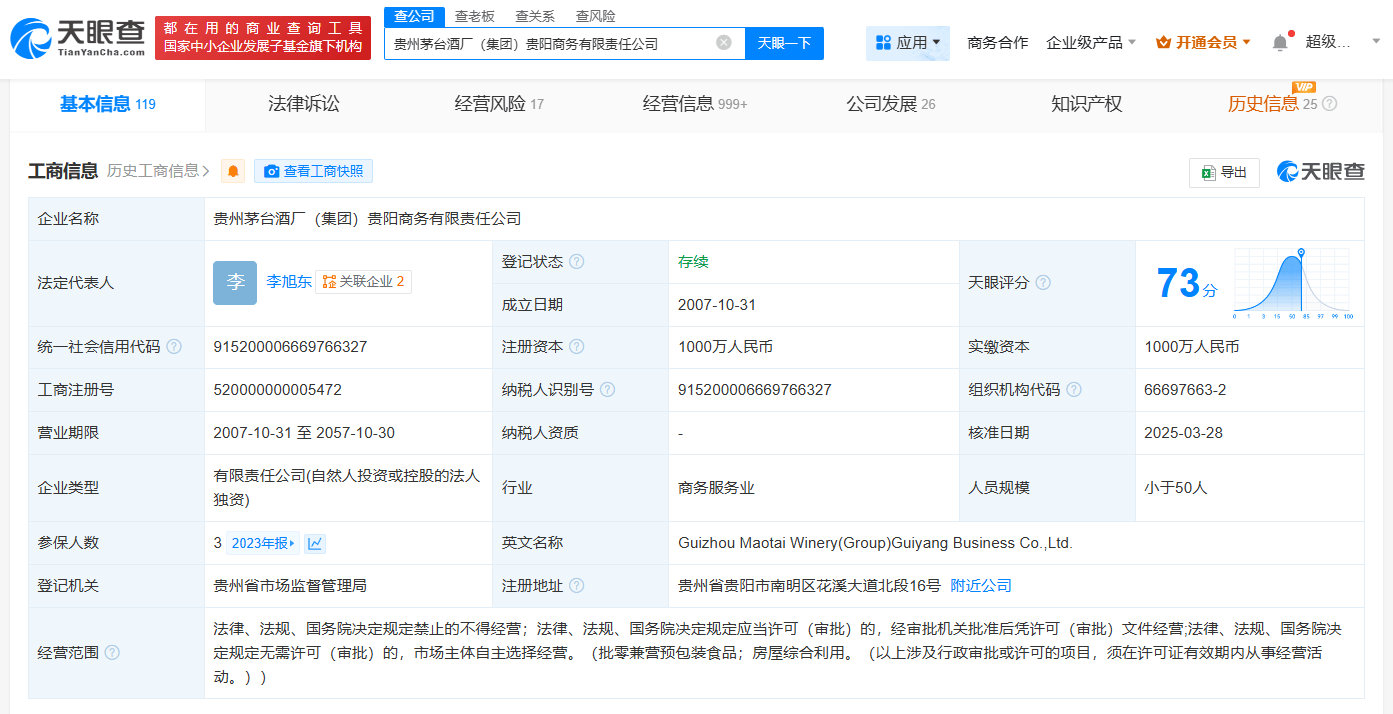Switch to the 经营信息 tab
Image resolution: width=1393 pixels, height=714 pixels.
(x=695, y=104)
